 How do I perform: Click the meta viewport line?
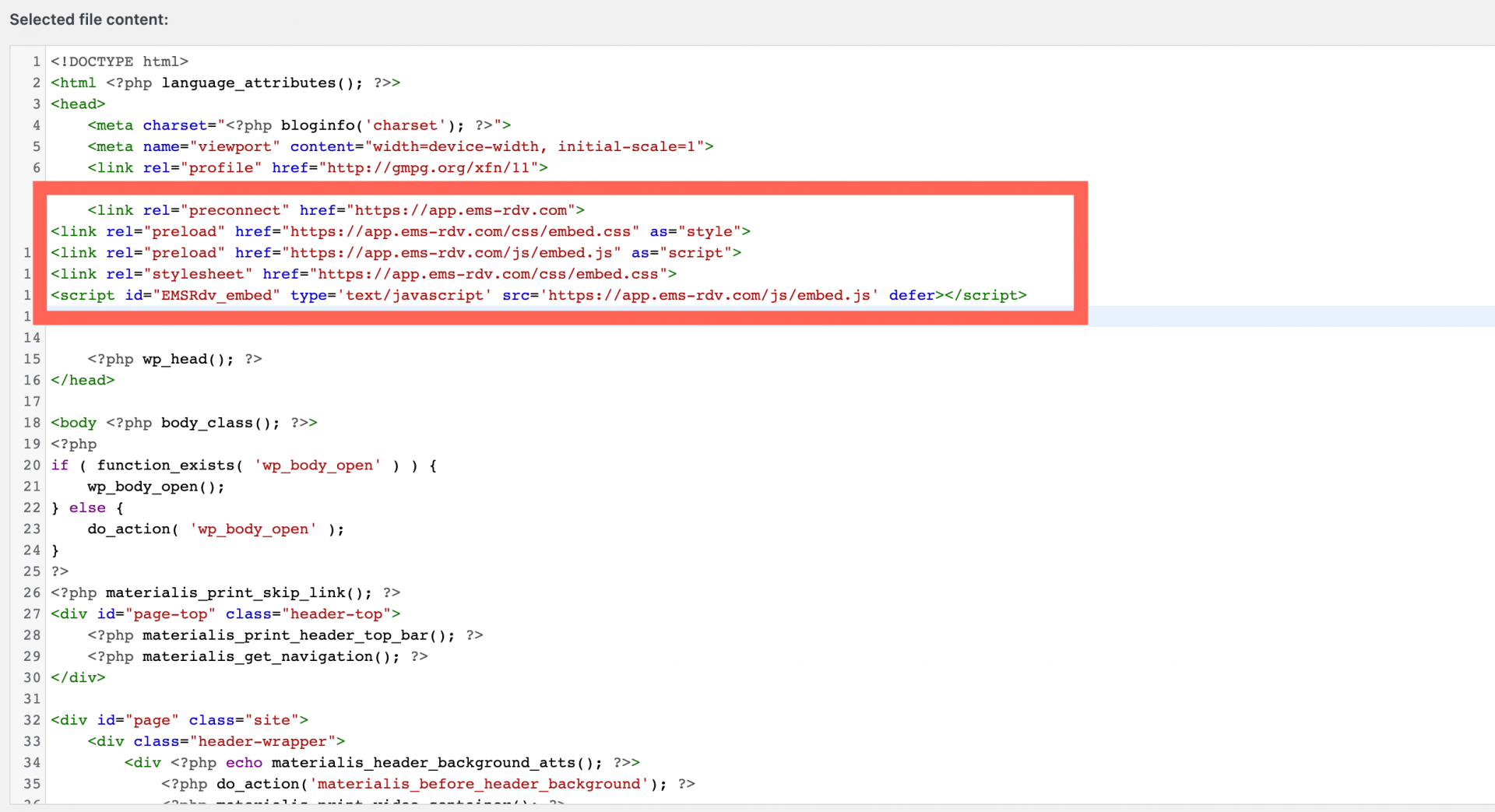pyautogui.click(x=400, y=146)
